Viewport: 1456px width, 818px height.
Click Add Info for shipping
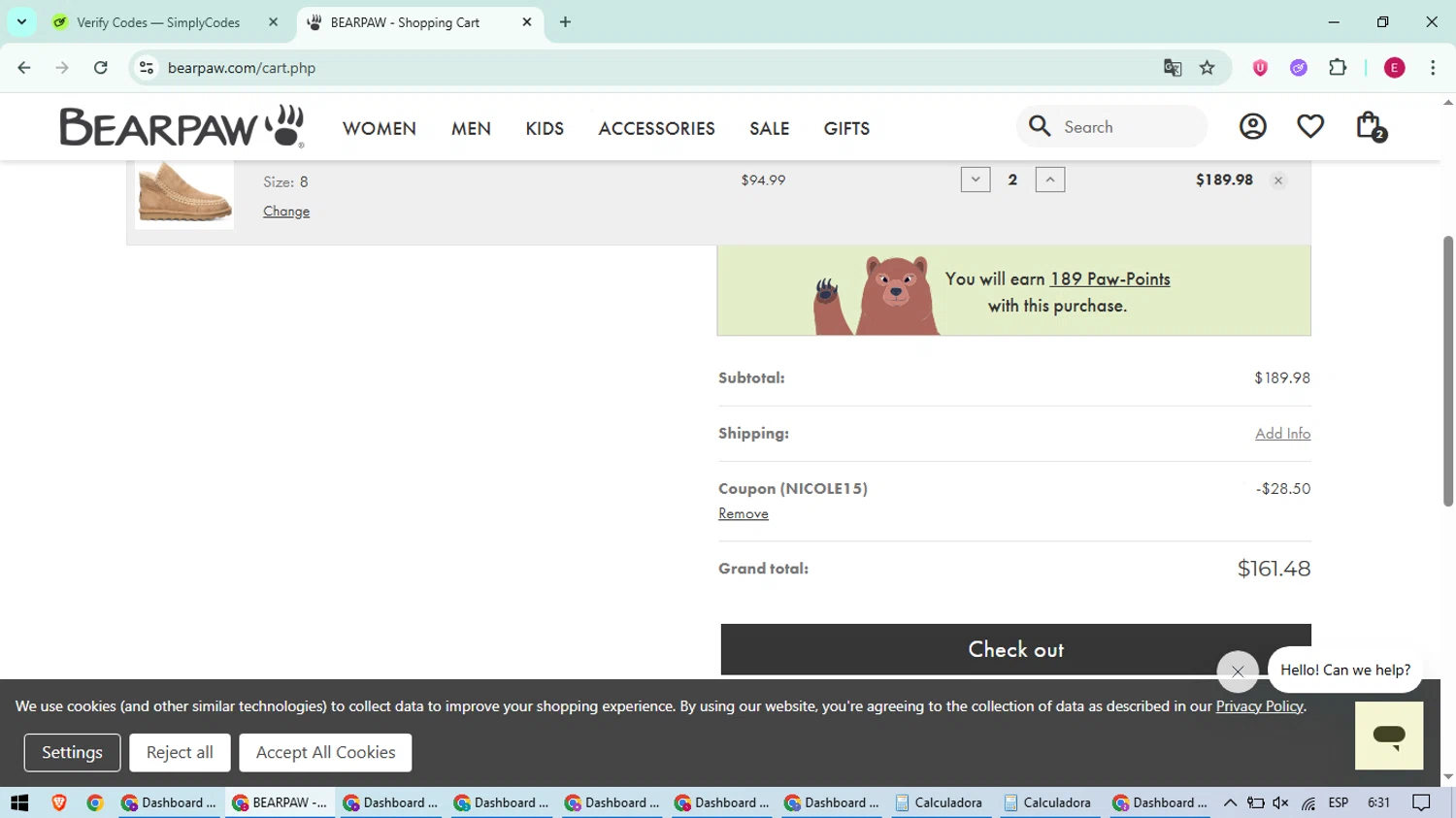tap(1282, 434)
